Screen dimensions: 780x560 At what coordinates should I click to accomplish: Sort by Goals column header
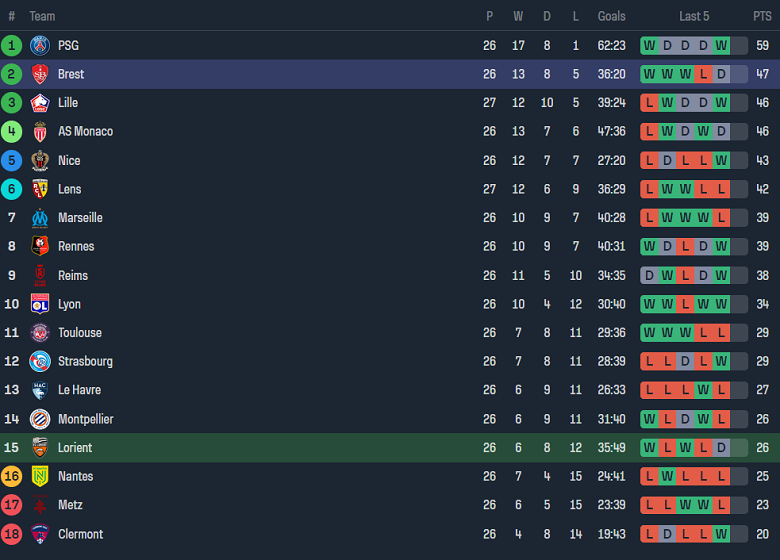(611, 16)
